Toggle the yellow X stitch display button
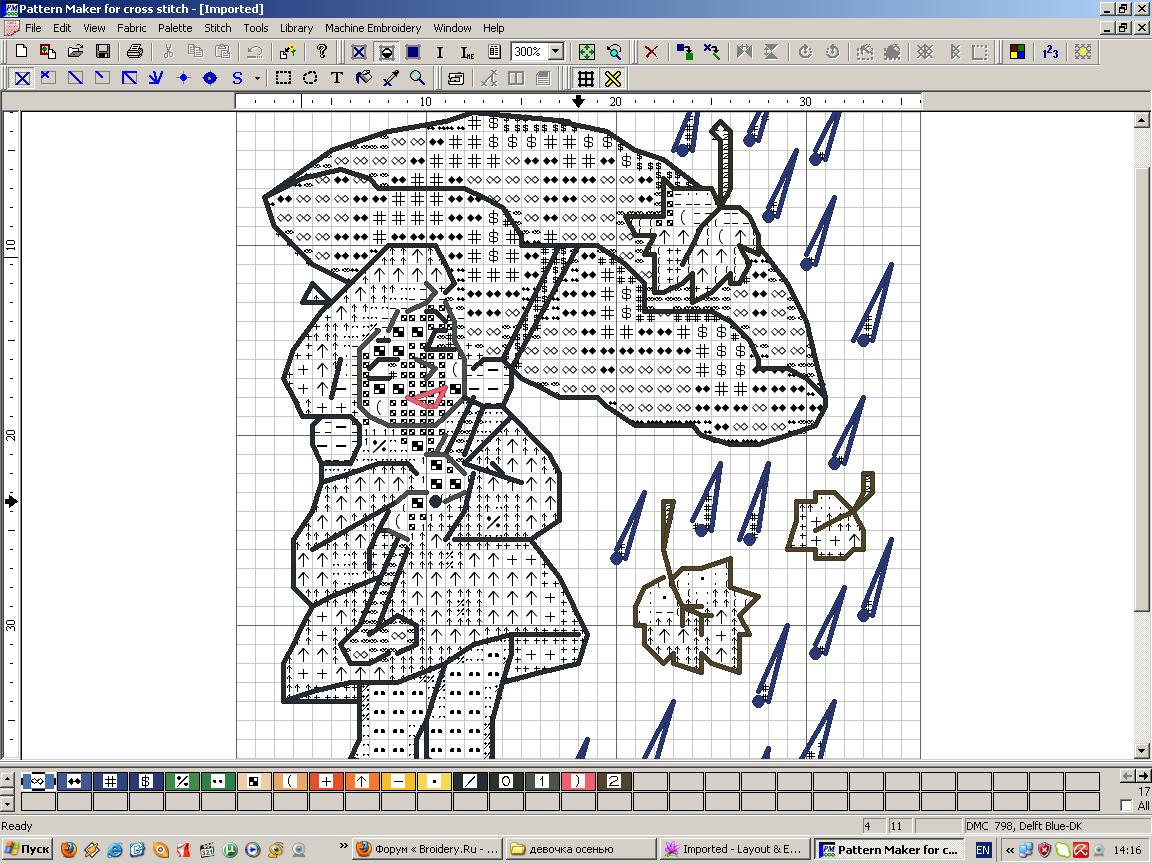Viewport: 1152px width, 864px height. pos(613,78)
